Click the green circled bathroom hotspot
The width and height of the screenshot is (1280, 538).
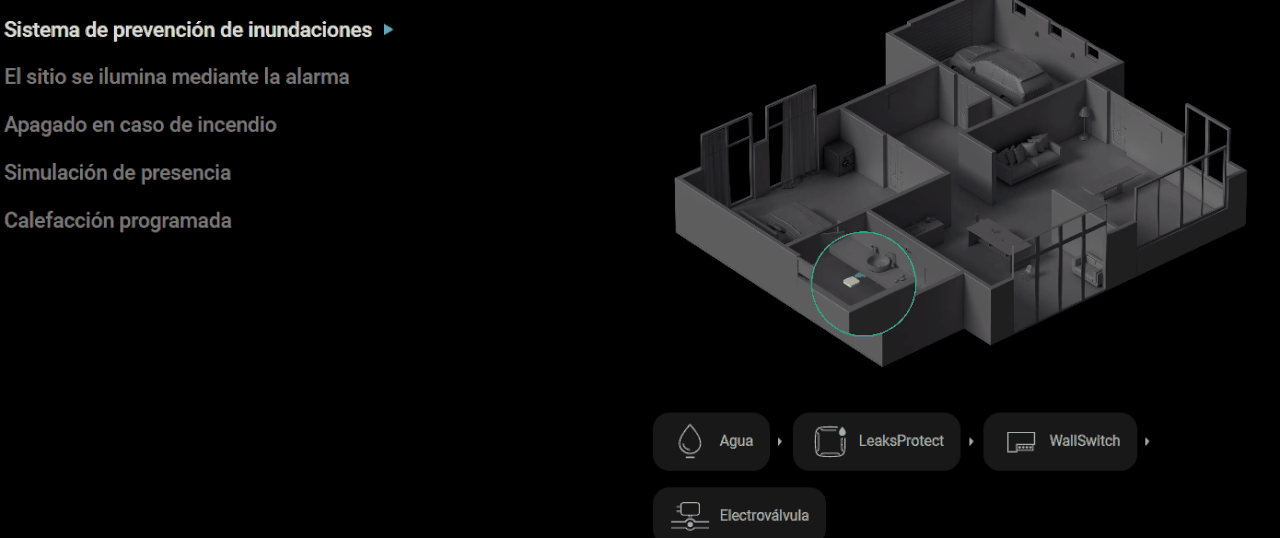(863, 283)
